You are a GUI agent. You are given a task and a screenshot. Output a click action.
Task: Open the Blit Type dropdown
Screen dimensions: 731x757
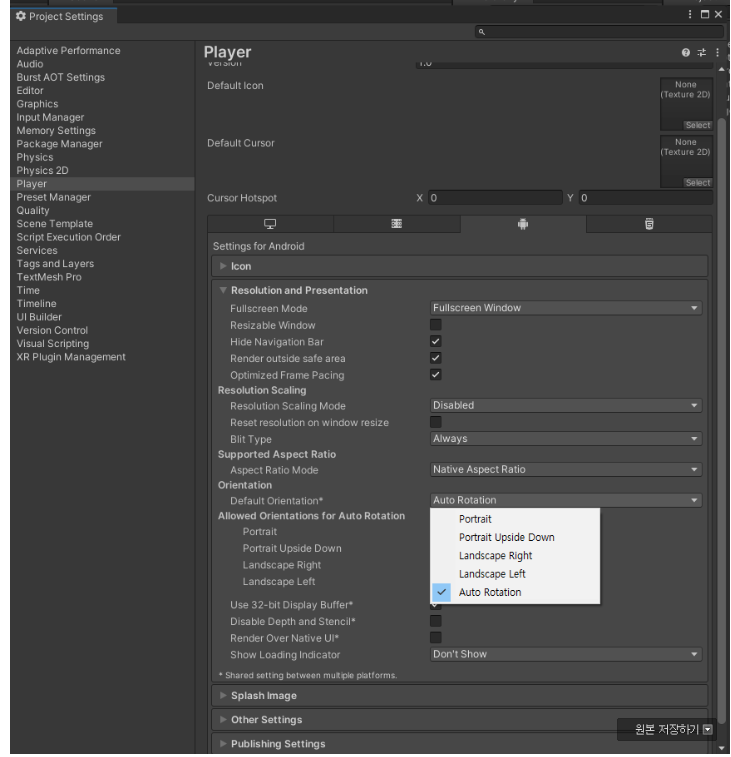[x=566, y=439]
